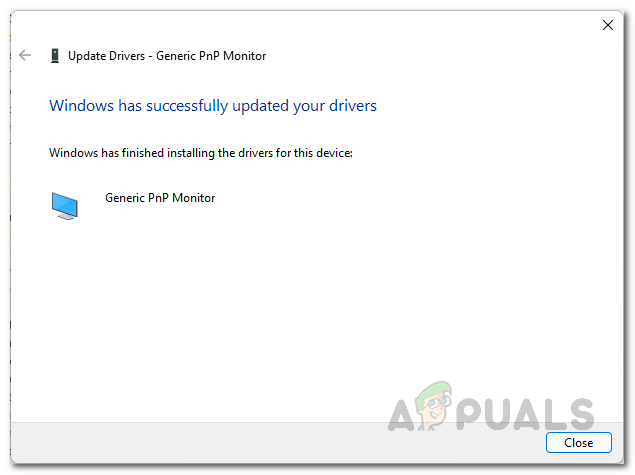Click the 'Windows has finished installing the drivers' text
635x475 pixels.
tap(201, 153)
